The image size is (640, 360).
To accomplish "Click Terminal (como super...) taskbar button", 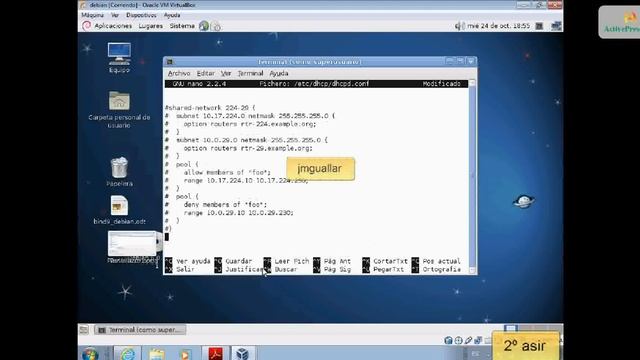I will click(x=140, y=330).
